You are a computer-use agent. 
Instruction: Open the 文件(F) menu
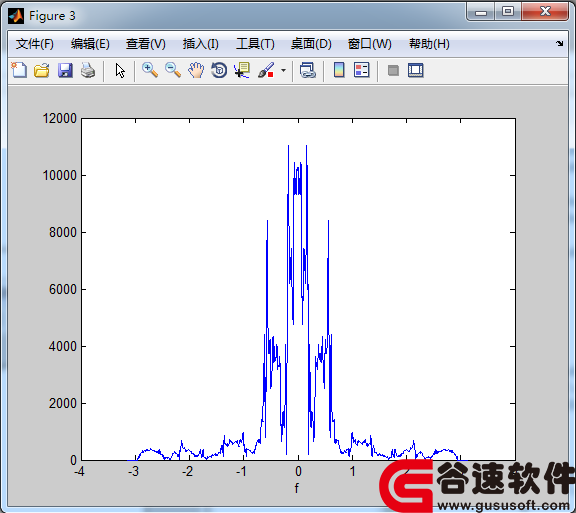pos(35,44)
